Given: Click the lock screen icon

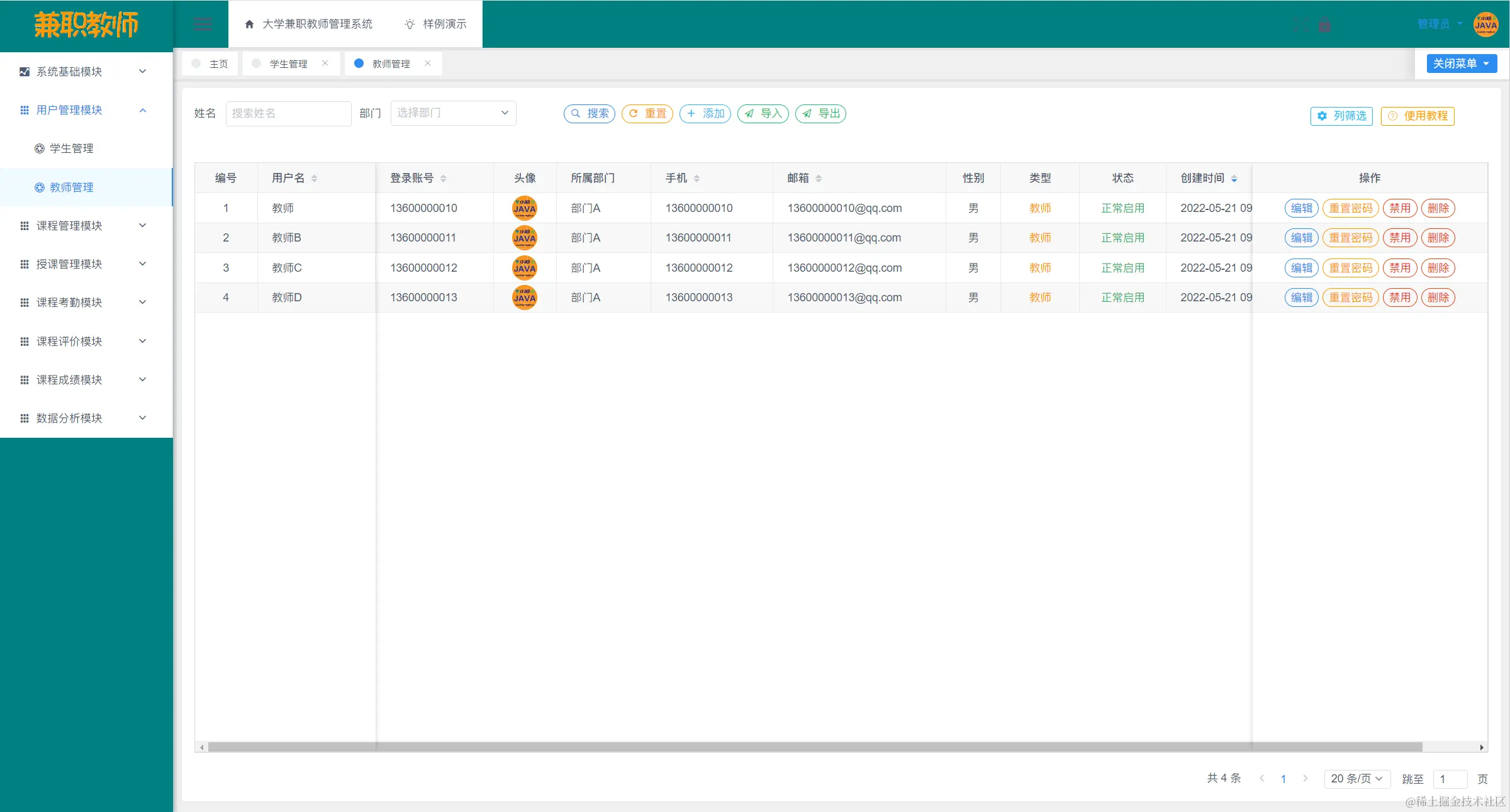Looking at the screenshot, I should coord(1325,25).
